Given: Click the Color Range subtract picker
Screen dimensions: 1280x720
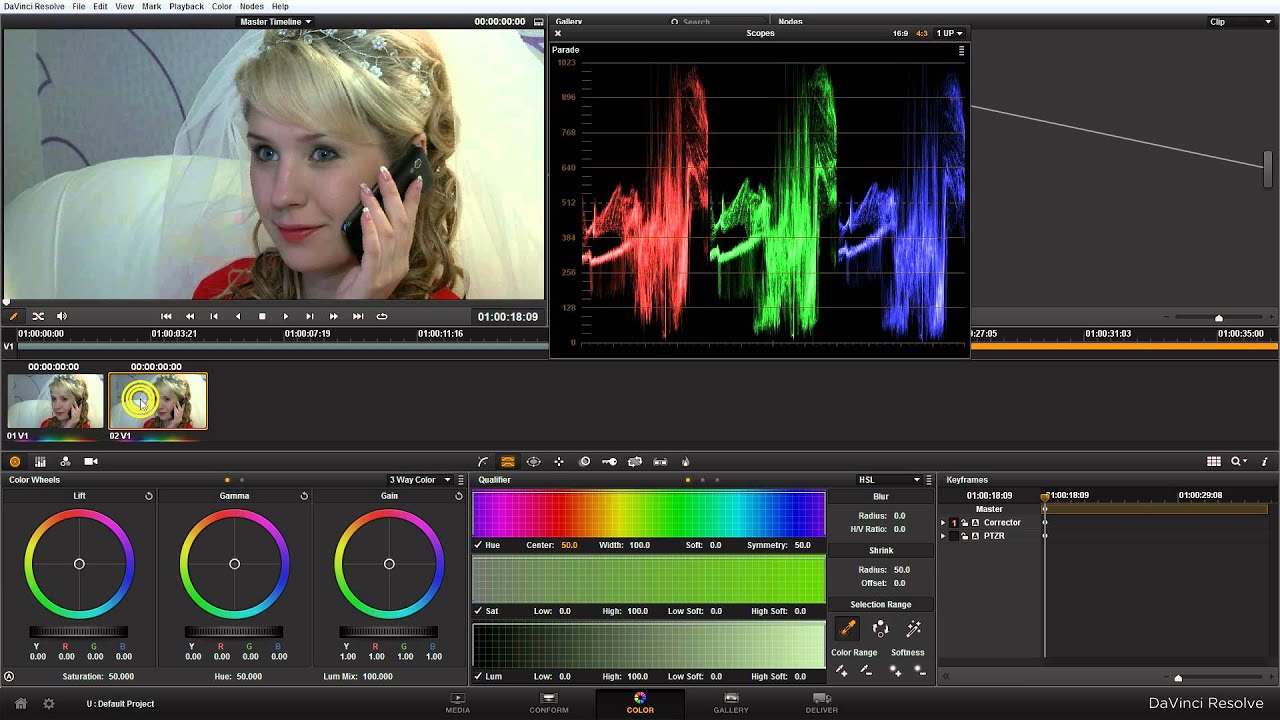Looking at the screenshot, I should (x=866, y=671).
